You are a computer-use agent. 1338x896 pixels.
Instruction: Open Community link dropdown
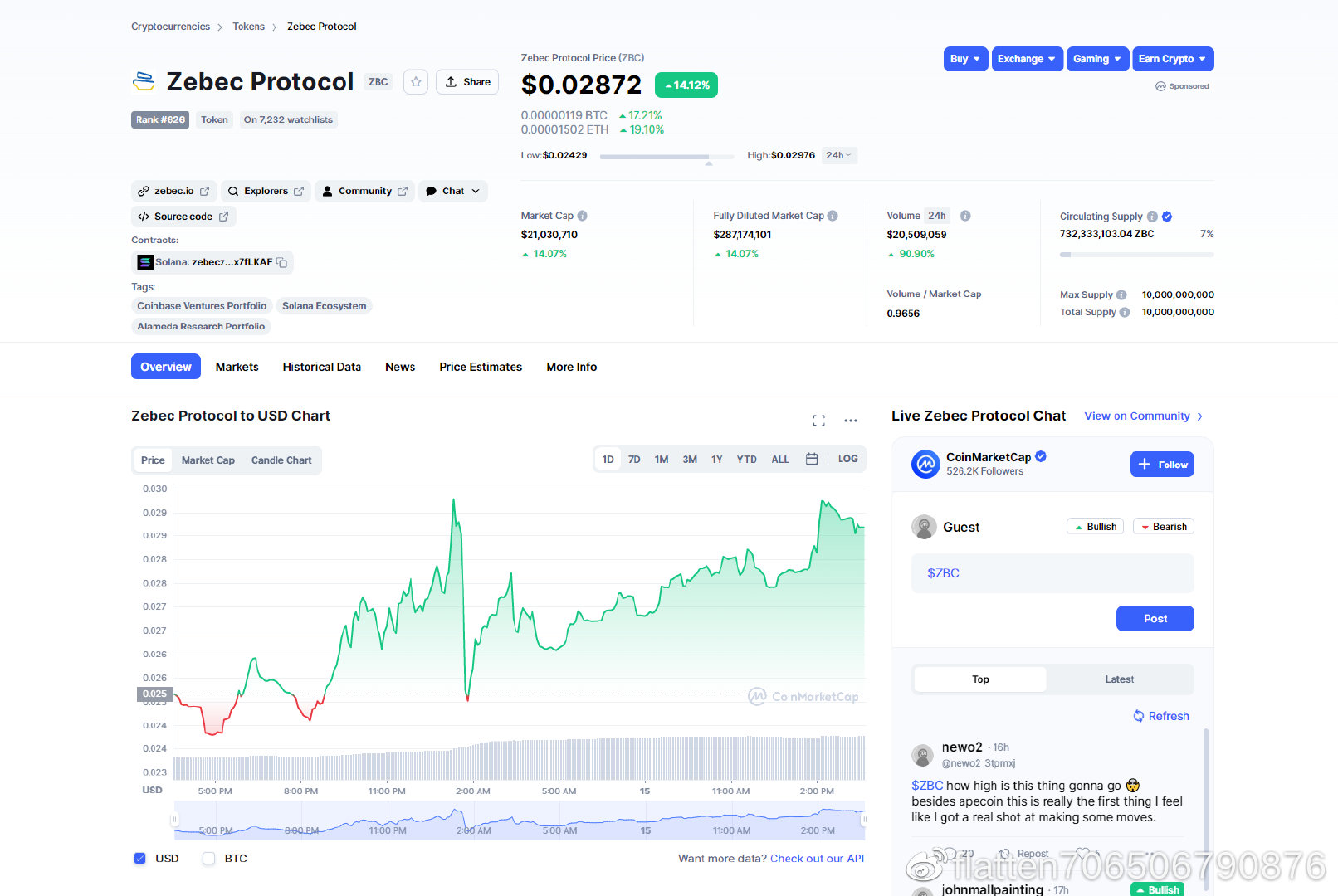coord(364,191)
